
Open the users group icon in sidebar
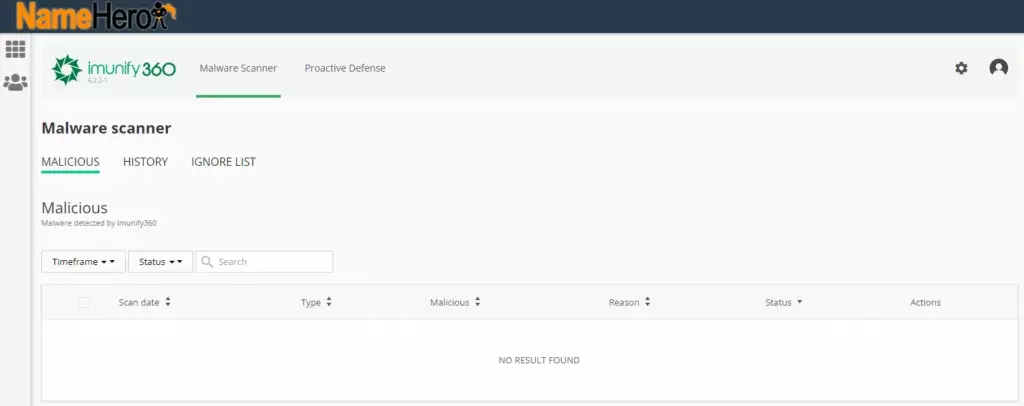[15, 82]
